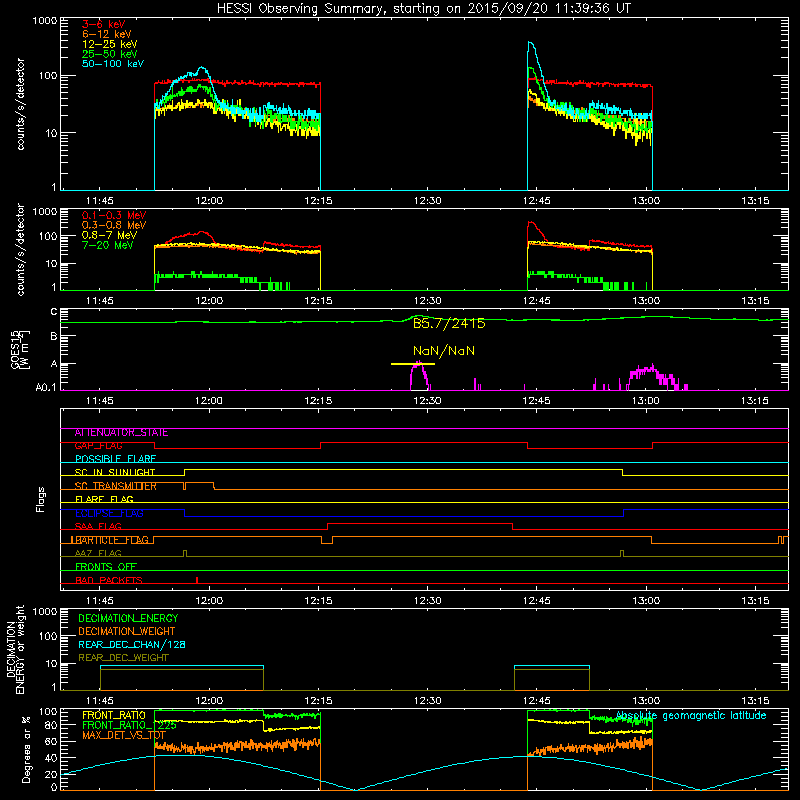Click the AAZ_FLAG label
Viewport: 800px width, 800px height.
coord(98,554)
